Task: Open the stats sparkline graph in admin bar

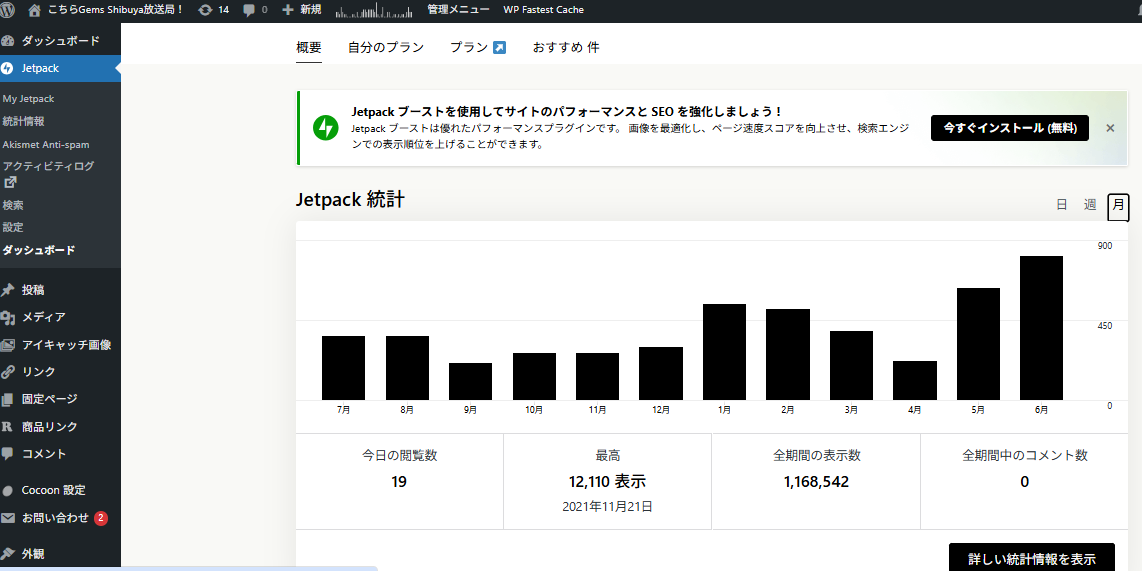Action: coord(374,10)
